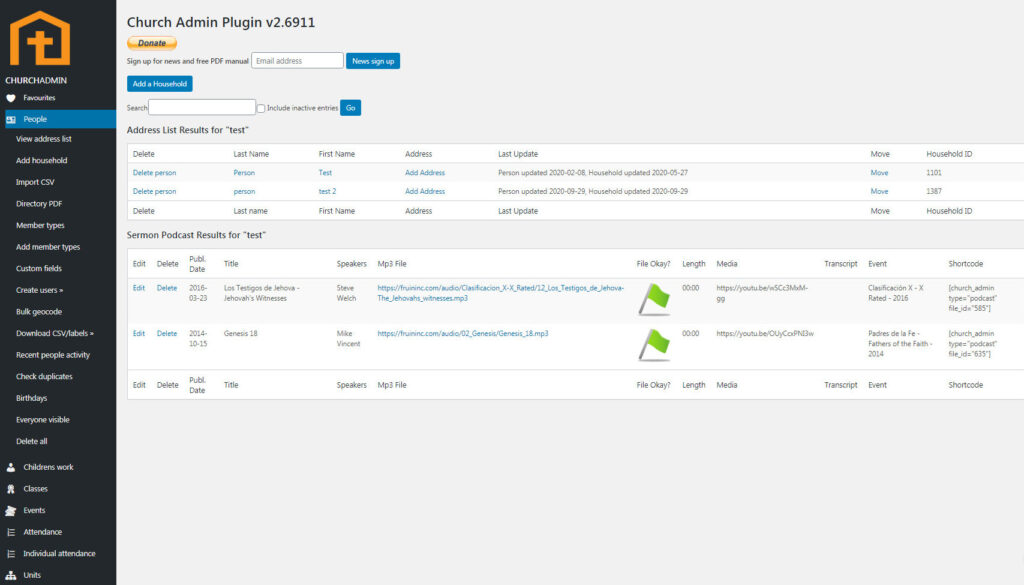Click Delete person link for Person Test
The height and width of the screenshot is (585, 1024).
pyautogui.click(x=154, y=173)
